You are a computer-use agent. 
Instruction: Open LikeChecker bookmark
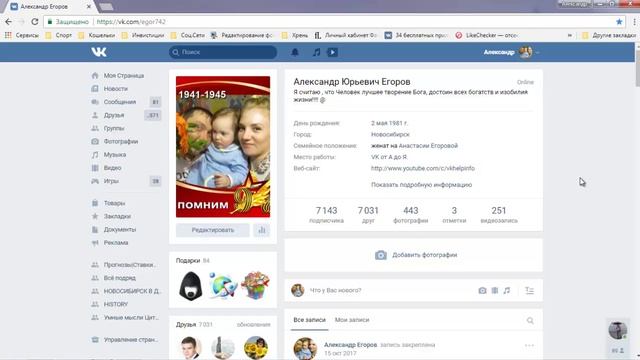pyautogui.click(x=487, y=36)
